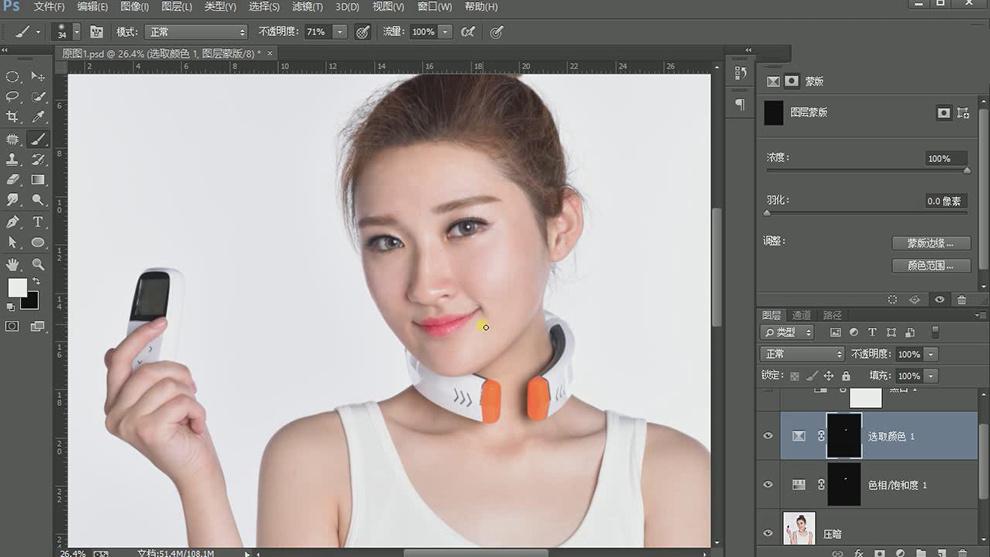Screen dimensions: 990x557
Task: Expand the brush 不透明度 71% dropdown arrow
Action: point(340,32)
